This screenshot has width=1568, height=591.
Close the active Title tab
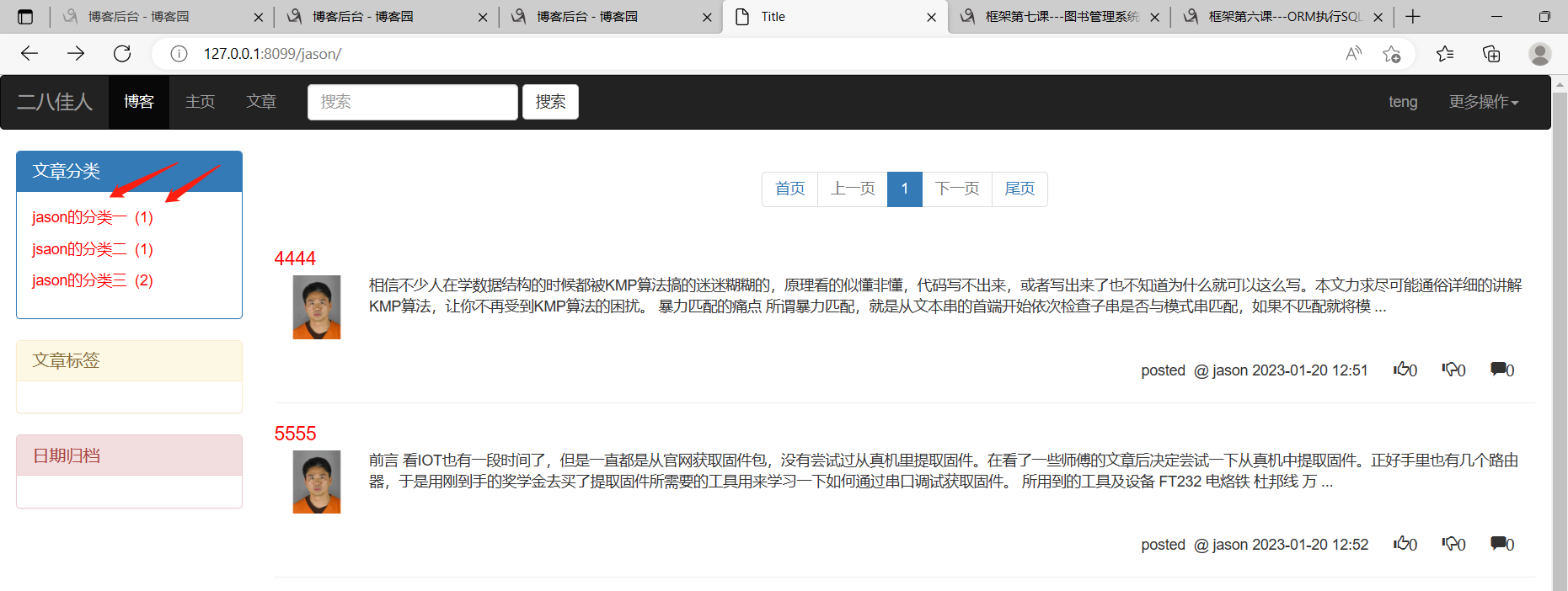pyautogui.click(x=931, y=17)
